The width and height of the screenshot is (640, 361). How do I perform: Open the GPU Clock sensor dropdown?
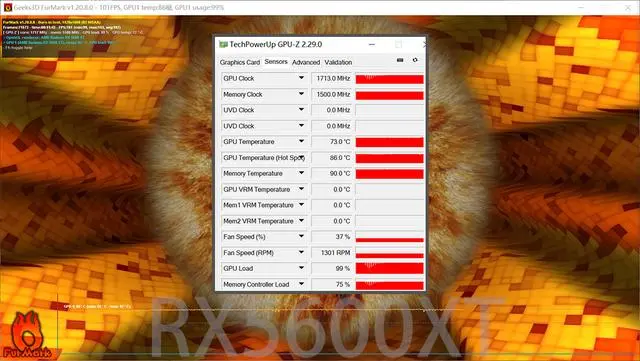[301, 78]
